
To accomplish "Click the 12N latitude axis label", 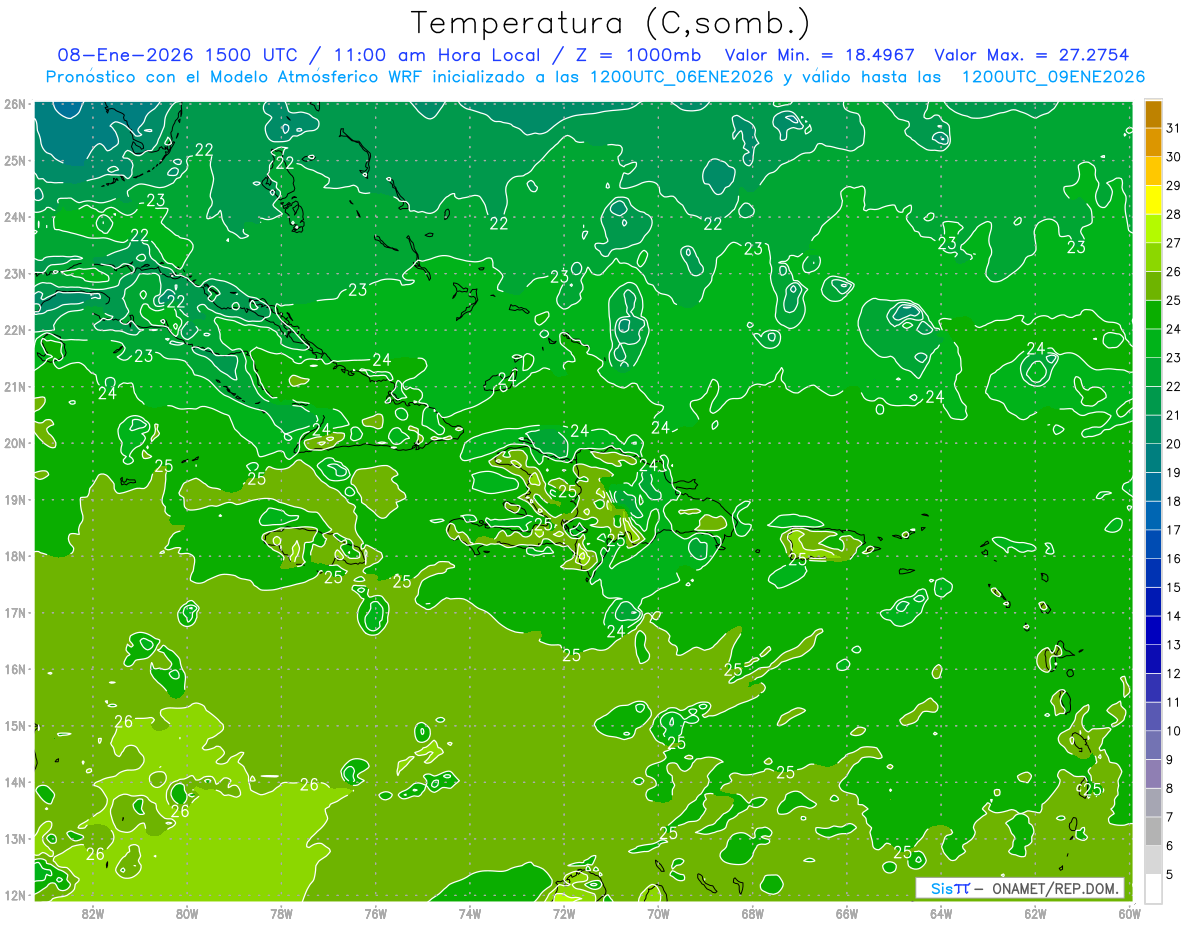I will [14, 895].
